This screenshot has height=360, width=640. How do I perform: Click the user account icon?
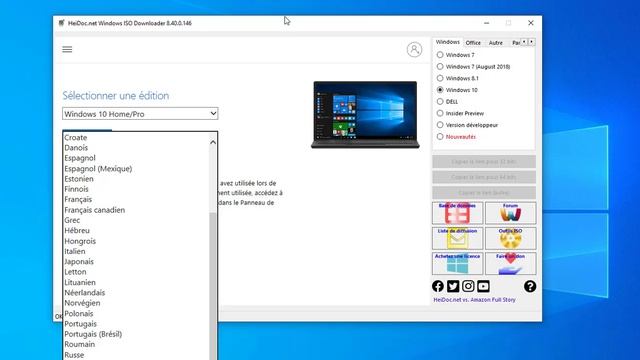[x=414, y=49]
